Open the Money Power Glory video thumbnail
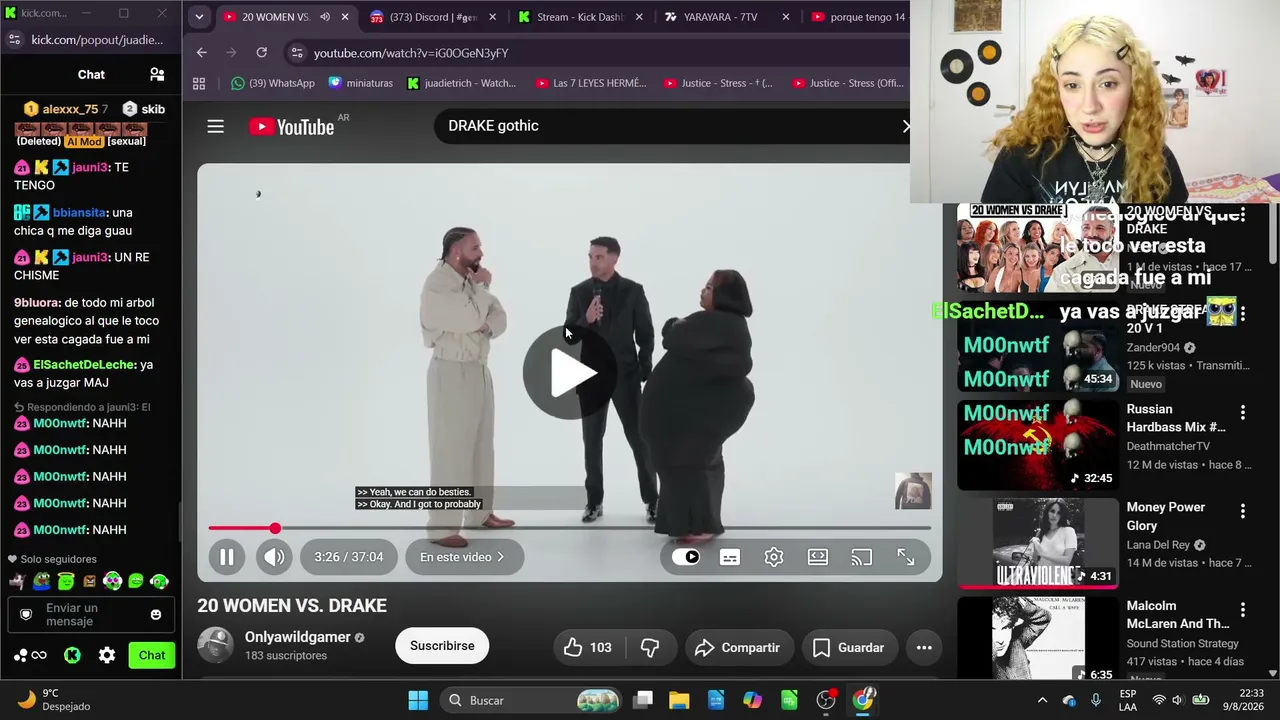 [x=1038, y=543]
